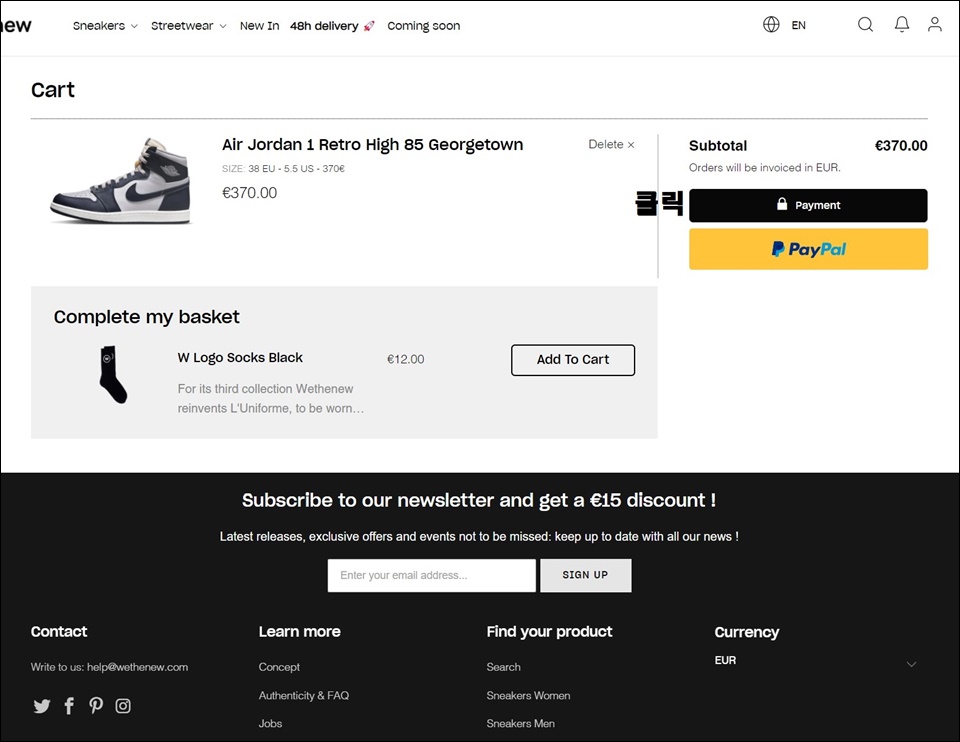Focus the newsletter email address field

[x=432, y=575]
